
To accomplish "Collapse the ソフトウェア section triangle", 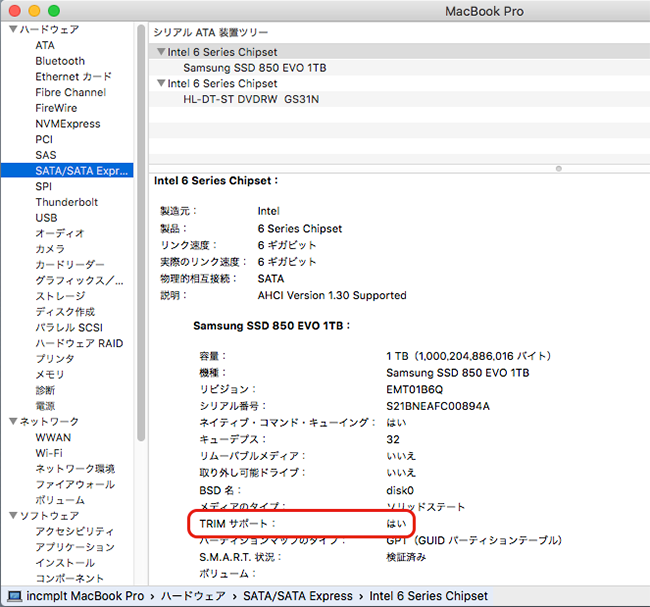I will 13,515.
